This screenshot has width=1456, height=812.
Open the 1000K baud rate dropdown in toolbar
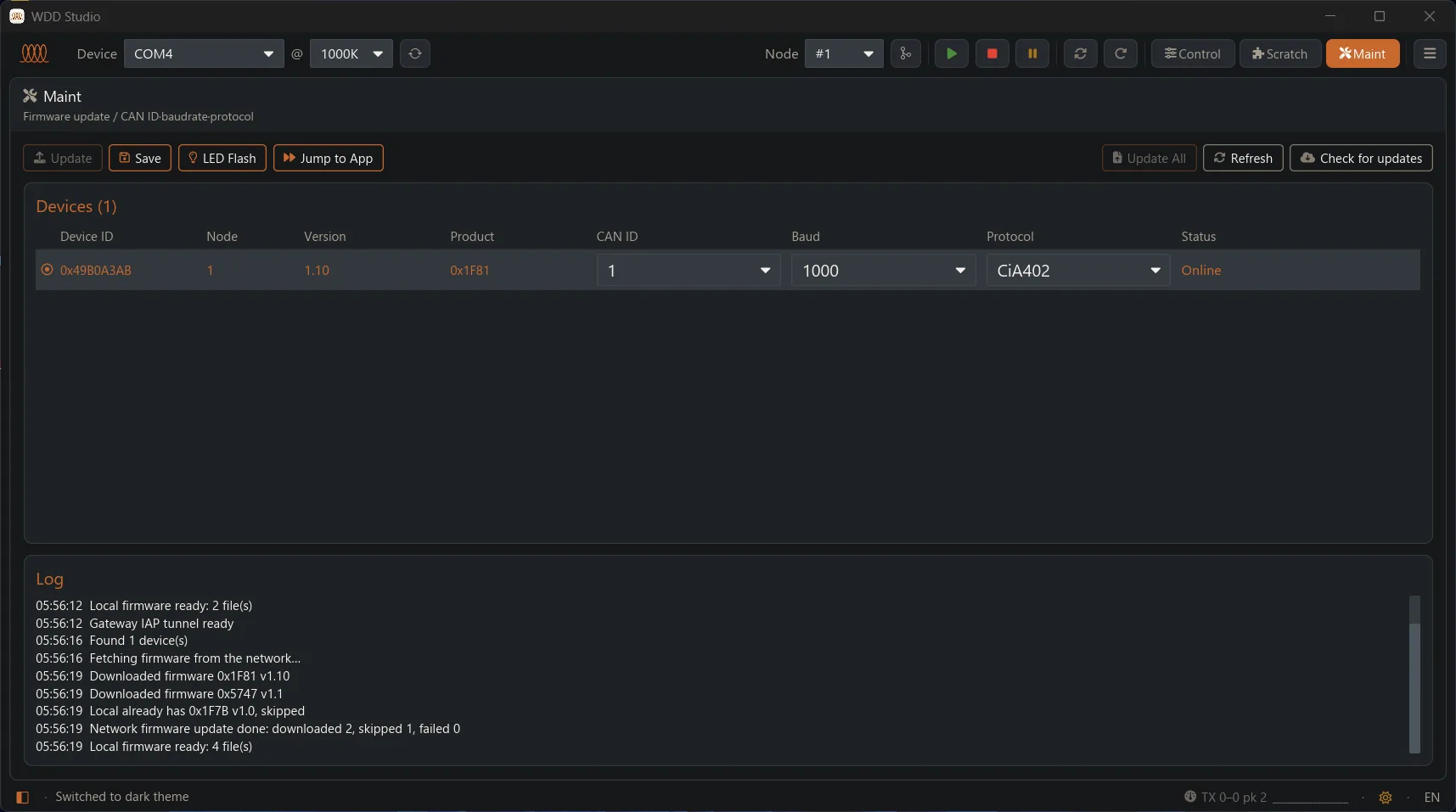pyautogui.click(x=351, y=53)
